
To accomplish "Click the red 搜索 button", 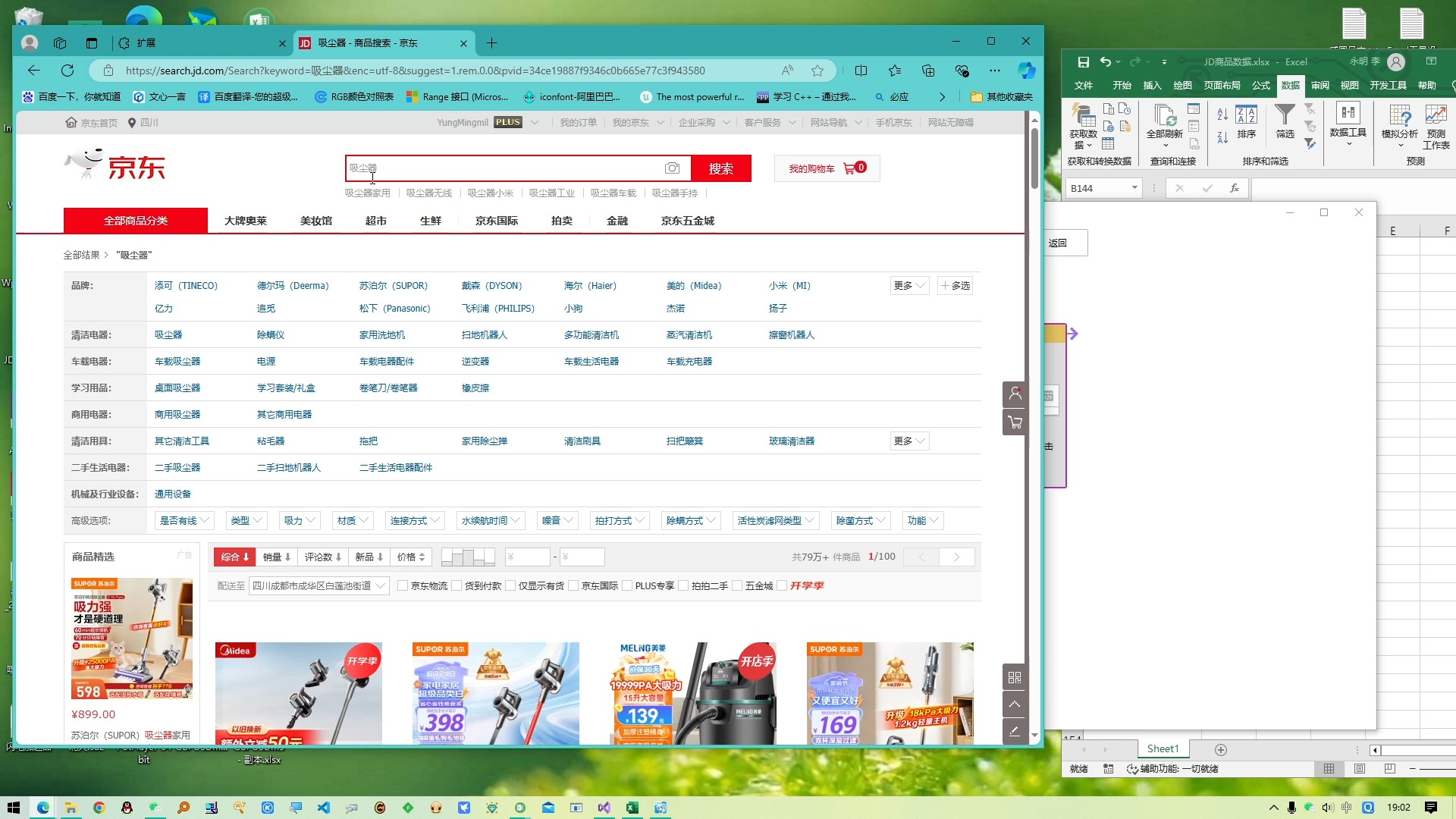I will point(721,168).
